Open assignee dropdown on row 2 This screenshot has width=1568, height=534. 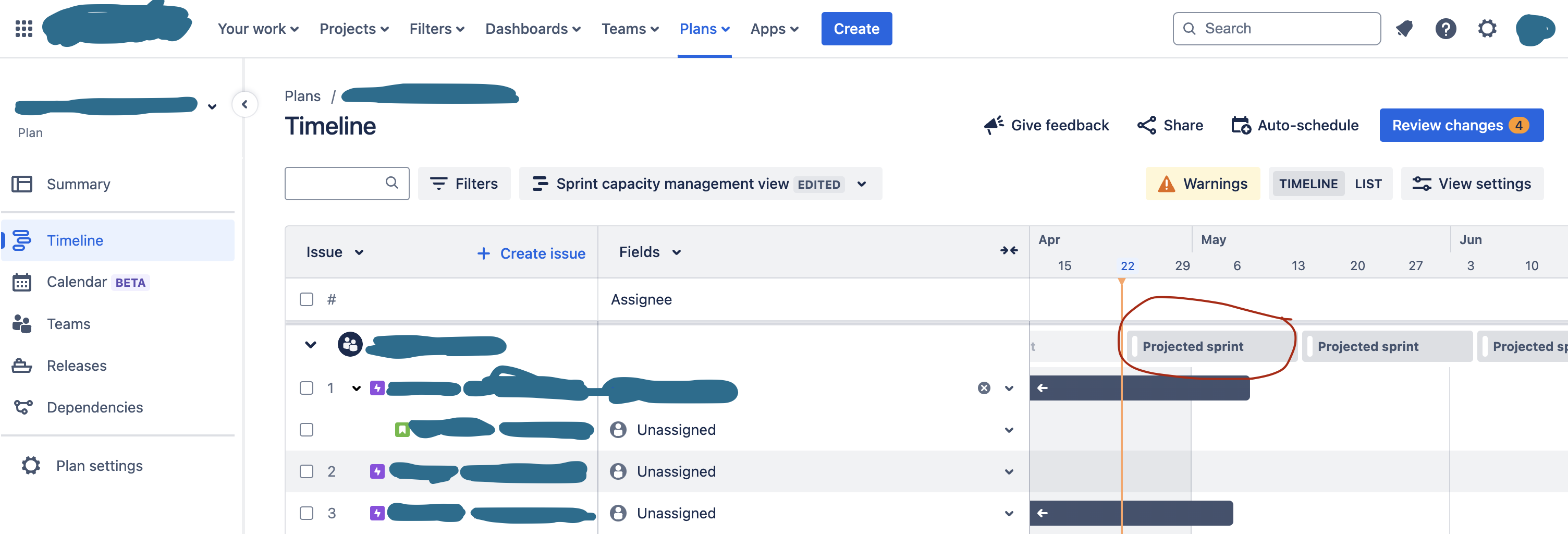pos(1009,472)
